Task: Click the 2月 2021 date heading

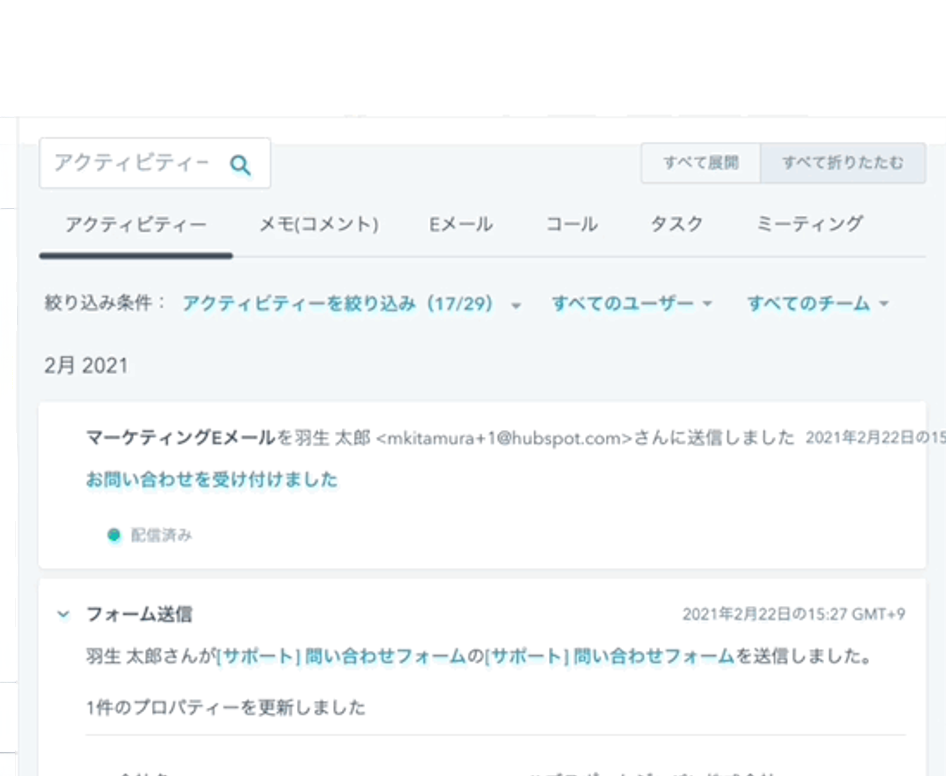Action: 85,365
